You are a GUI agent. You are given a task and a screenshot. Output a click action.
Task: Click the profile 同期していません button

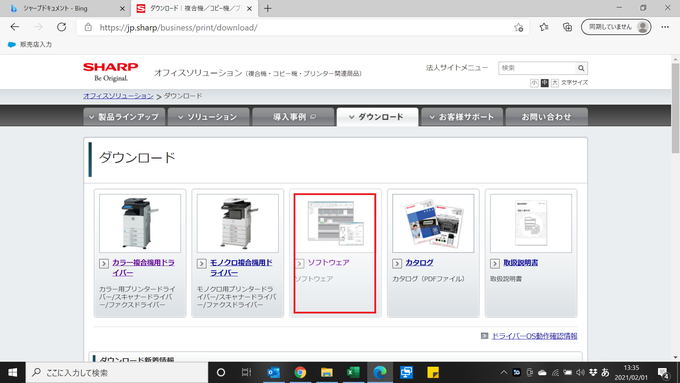(616, 27)
